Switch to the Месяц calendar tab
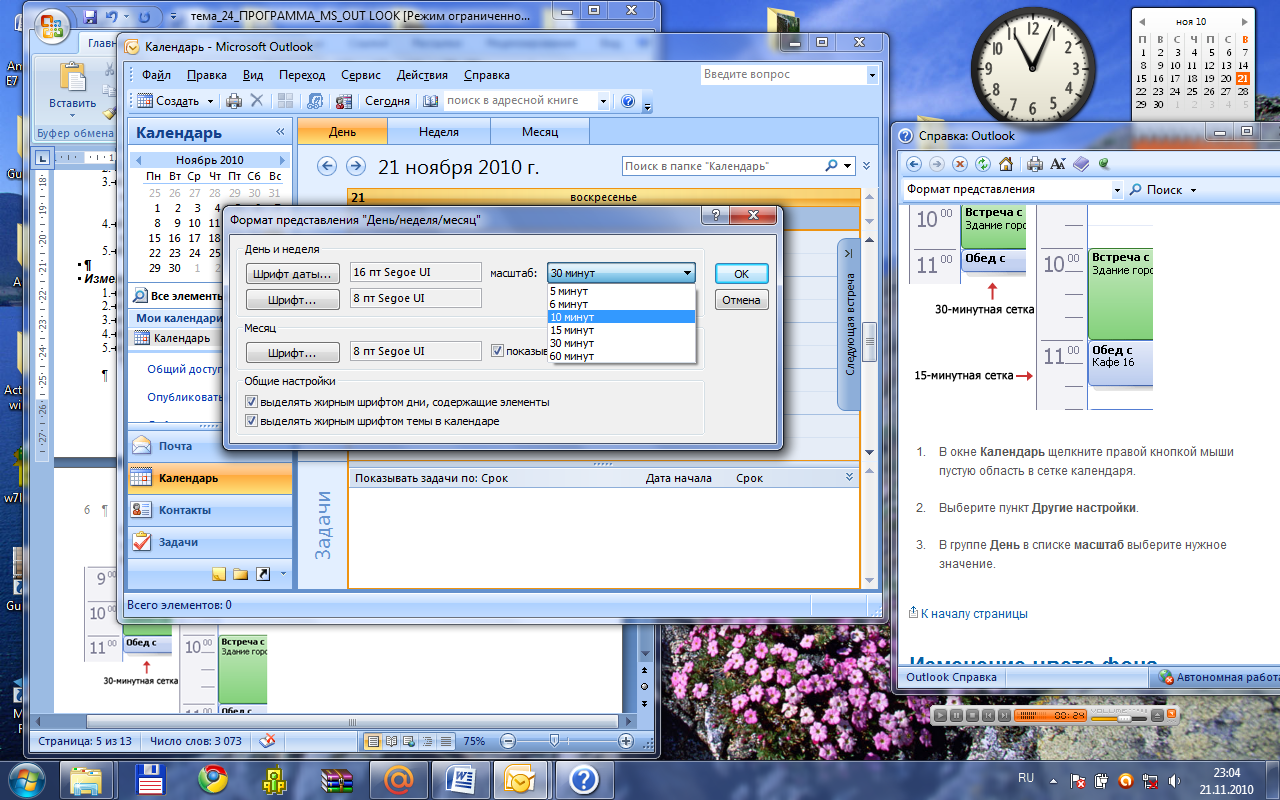Image resolution: width=1280 pixels, height=800 pixels. (540, 132)
